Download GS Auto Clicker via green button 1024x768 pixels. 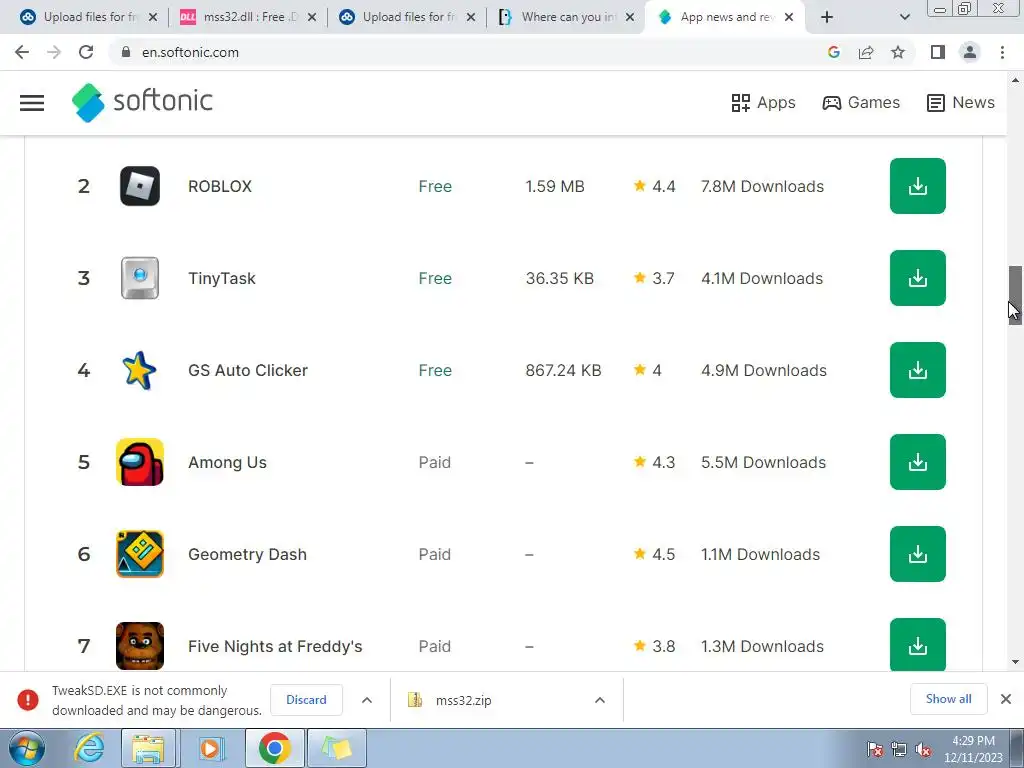pos(918,370)
